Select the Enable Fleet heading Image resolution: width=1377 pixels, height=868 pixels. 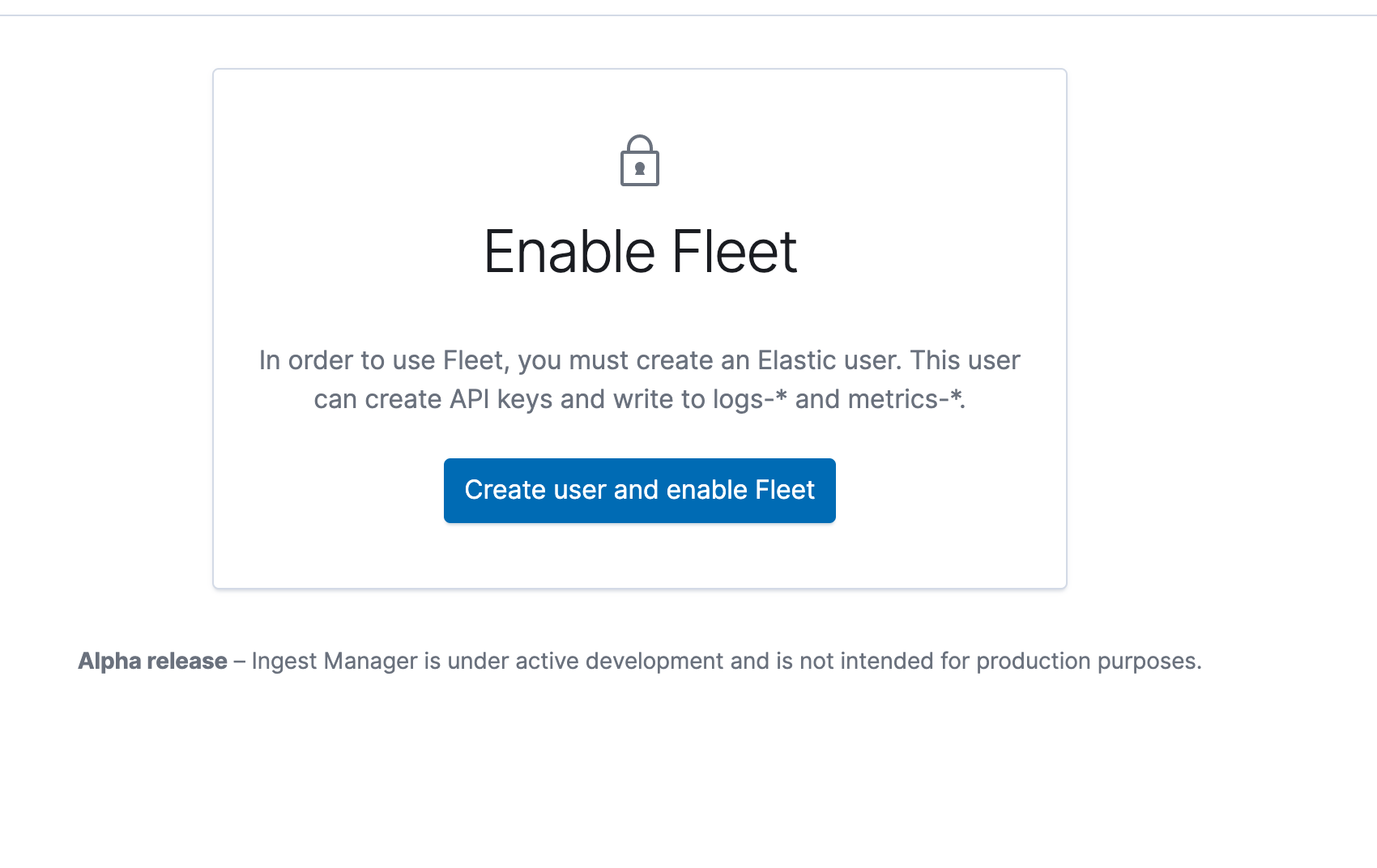[x=640, y=252]
